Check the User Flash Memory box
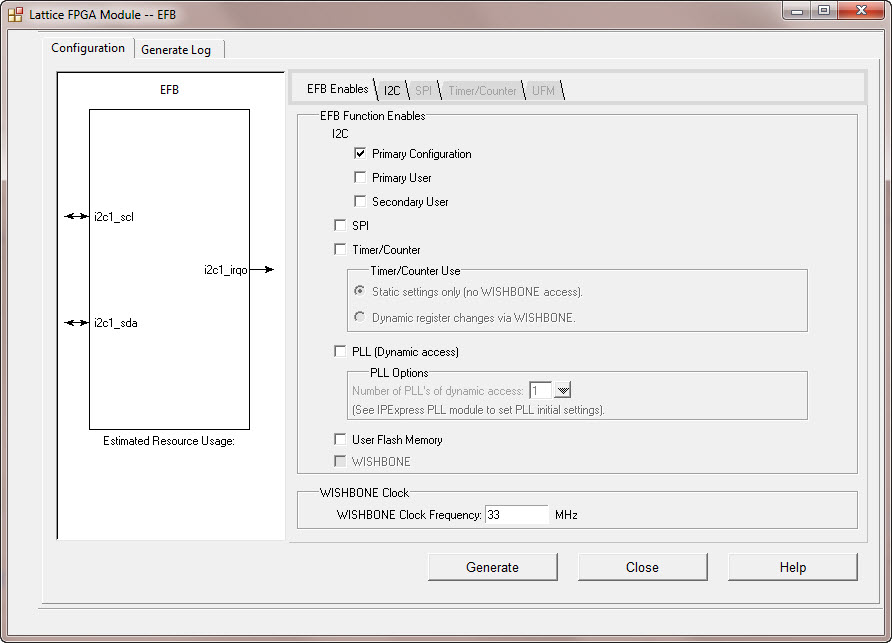Image resolution: width=892 pixels, height=643 pixels. tap(340, 439)
